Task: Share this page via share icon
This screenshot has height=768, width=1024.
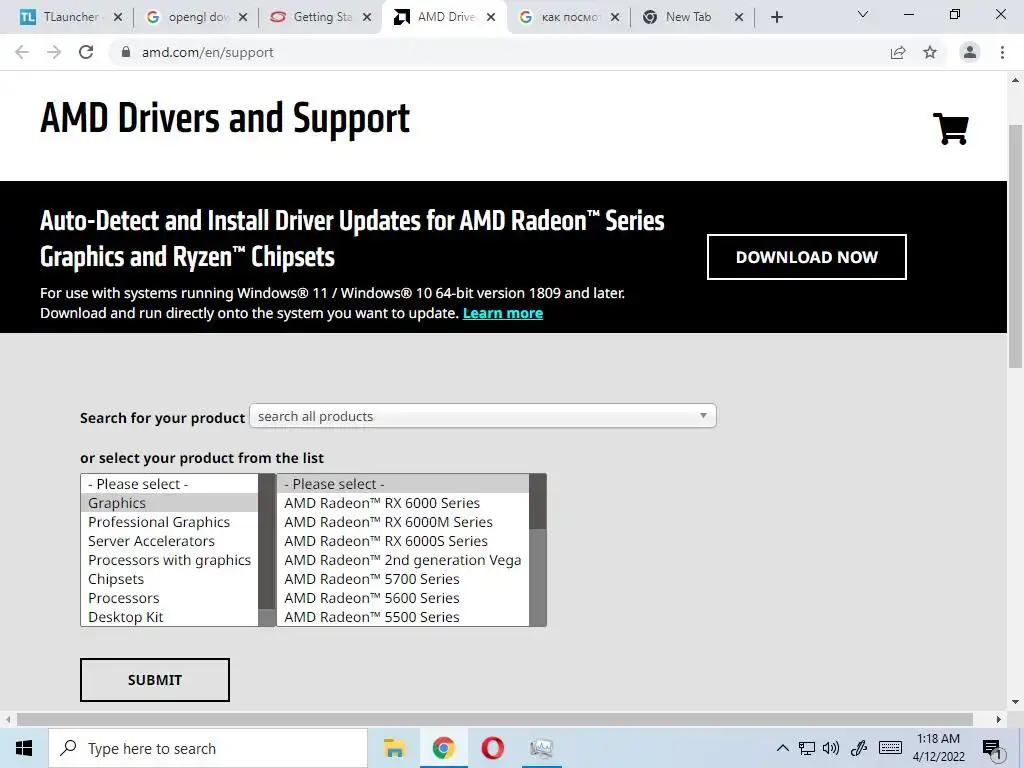Action: coord(898,52)
